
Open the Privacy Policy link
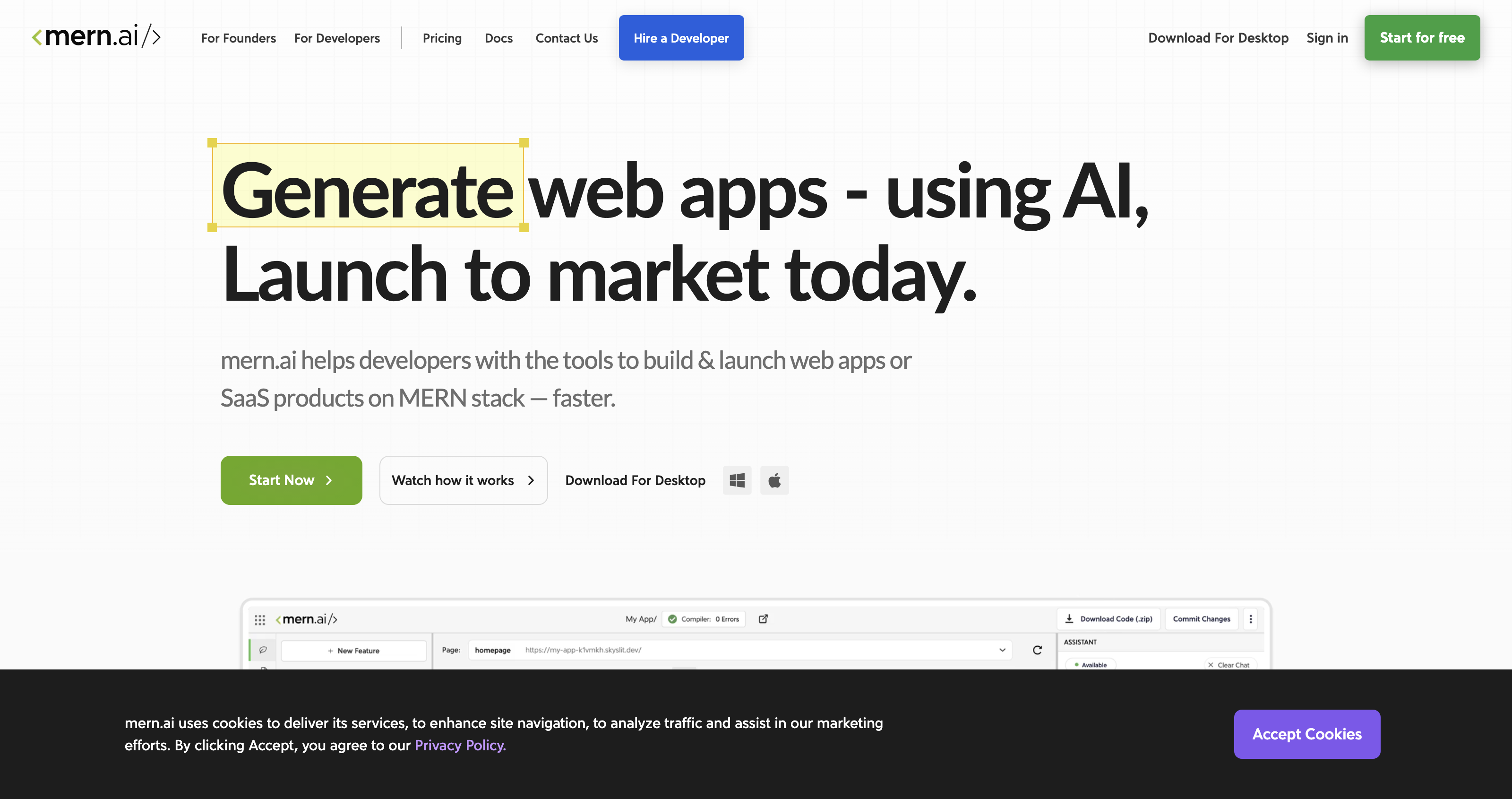click(x=460, y=745)
